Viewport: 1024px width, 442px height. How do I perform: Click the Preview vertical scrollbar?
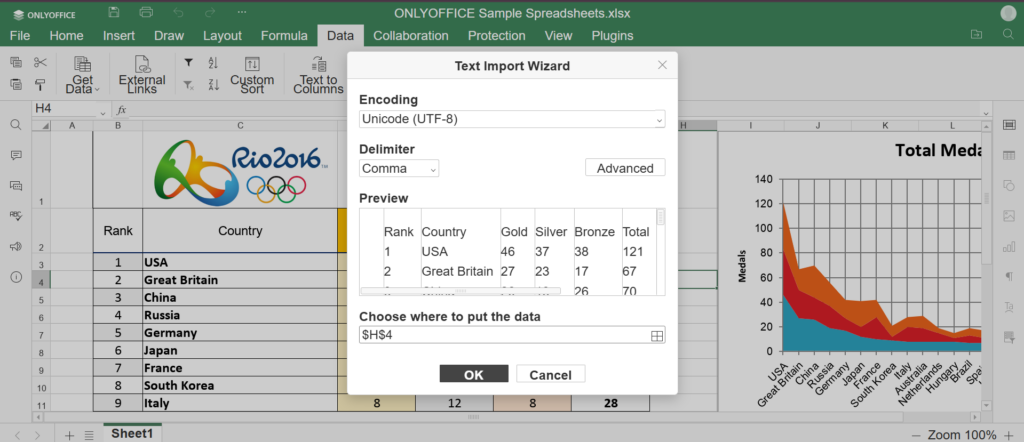click(x=660, y=217)
